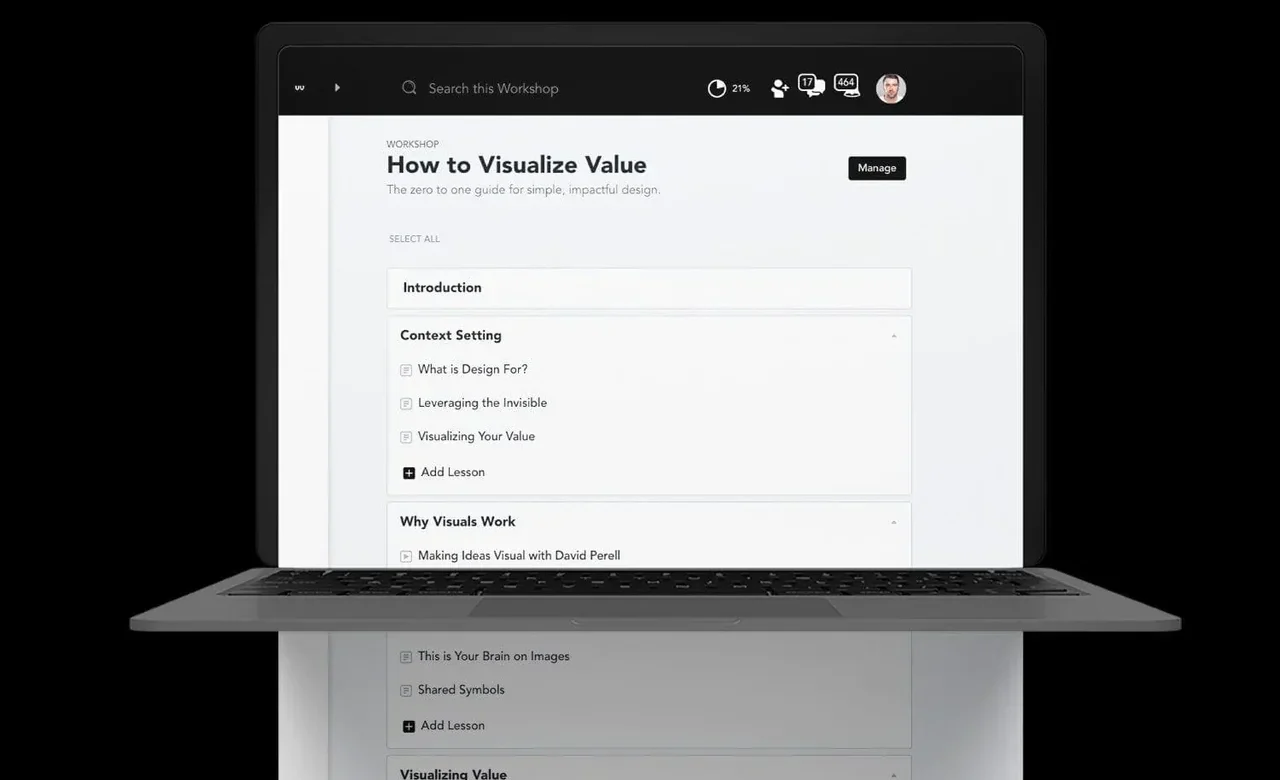Click the document icon beside Shared Symbols
Screen dimensions: 1280x780
(406, 690)
